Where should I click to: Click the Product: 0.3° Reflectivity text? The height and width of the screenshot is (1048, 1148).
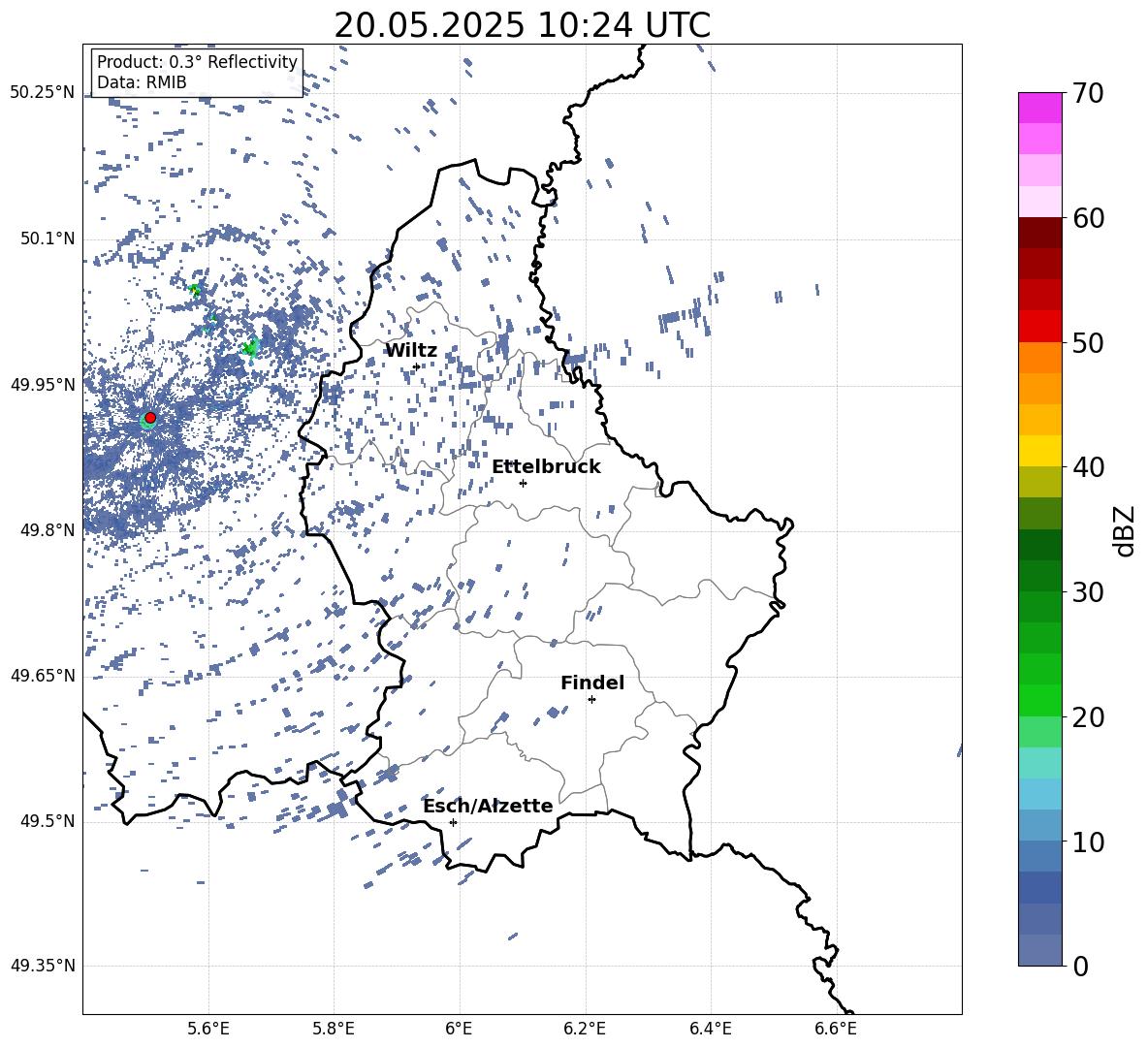click(x=197, y=62)
